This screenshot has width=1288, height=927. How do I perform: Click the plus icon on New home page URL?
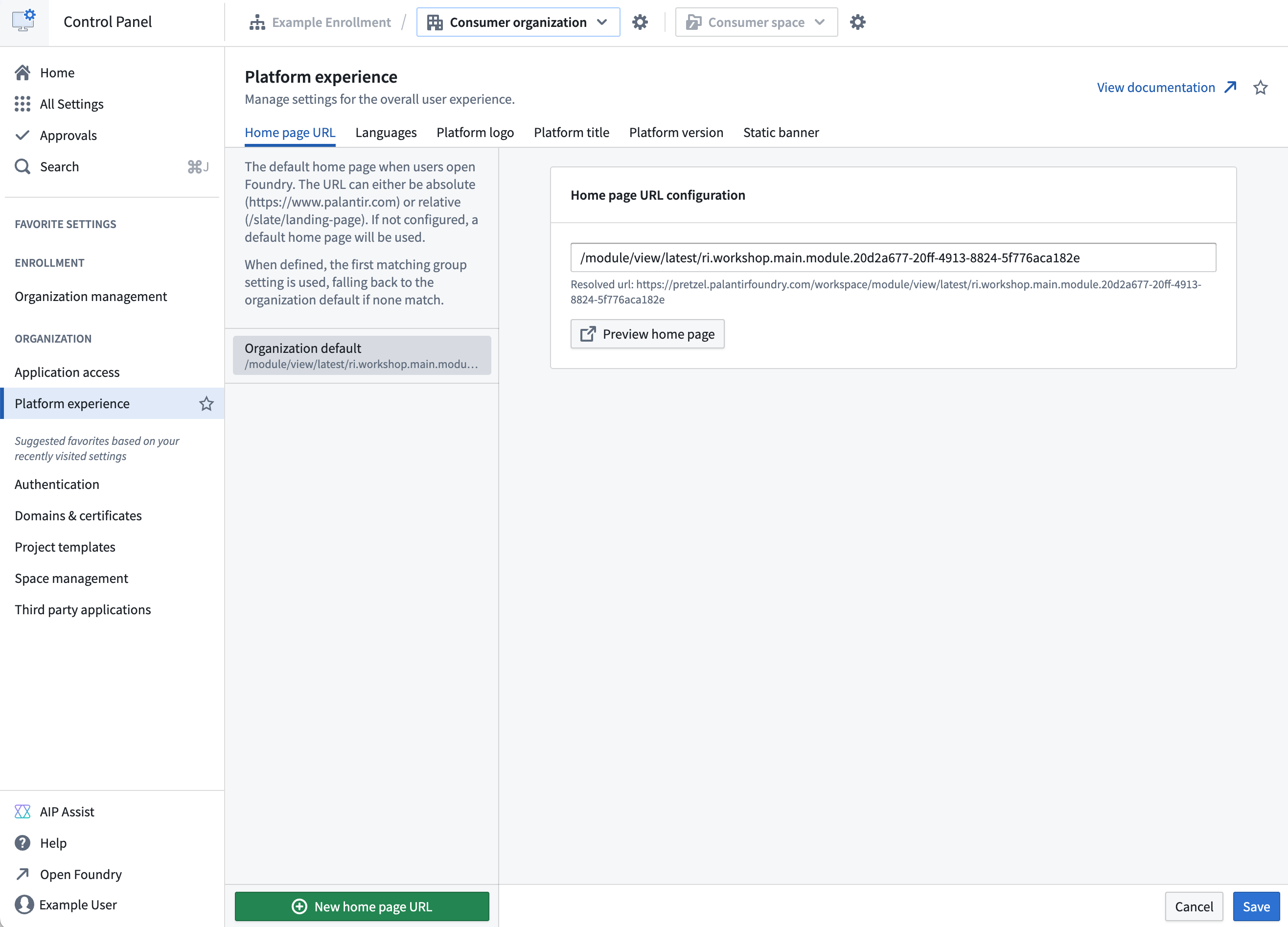(299, 906)
